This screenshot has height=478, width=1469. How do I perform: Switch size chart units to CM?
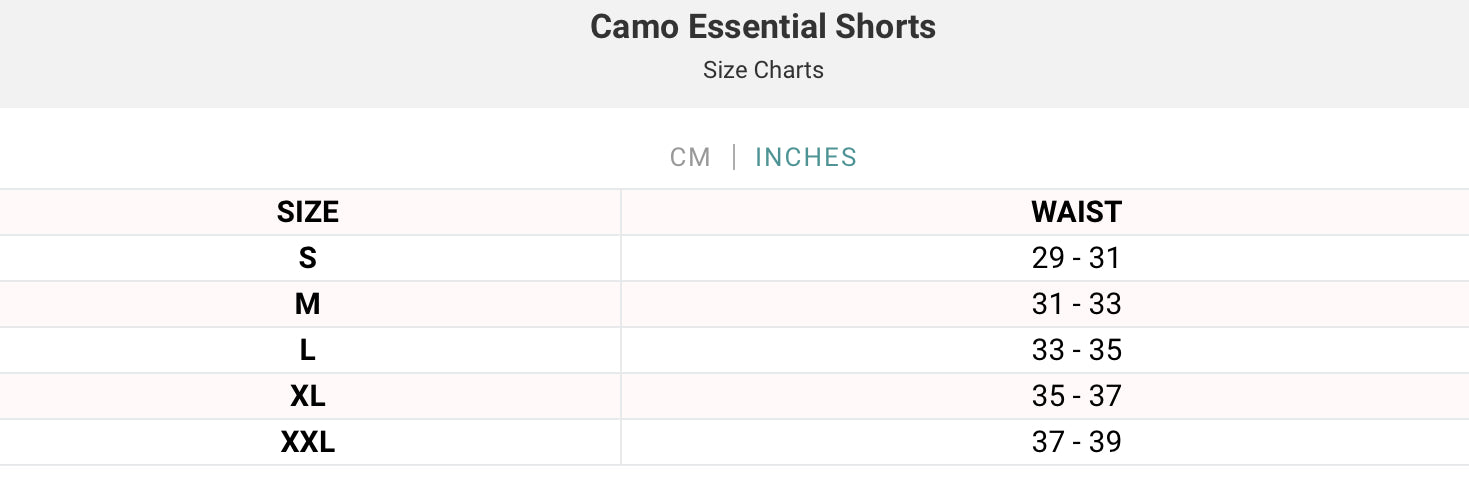(x=690, y=157)
